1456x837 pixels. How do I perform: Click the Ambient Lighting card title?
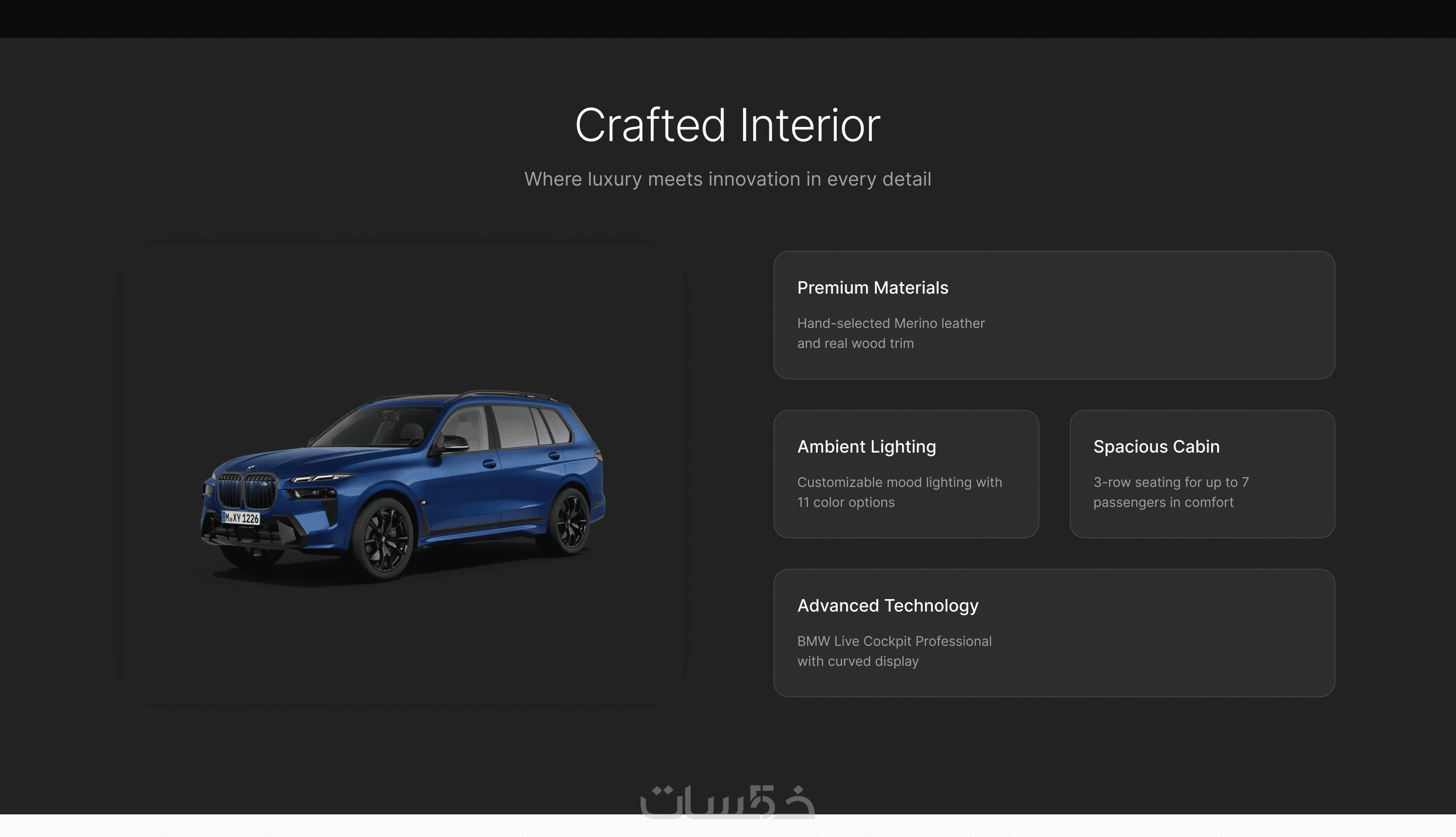tap(866, 447)
